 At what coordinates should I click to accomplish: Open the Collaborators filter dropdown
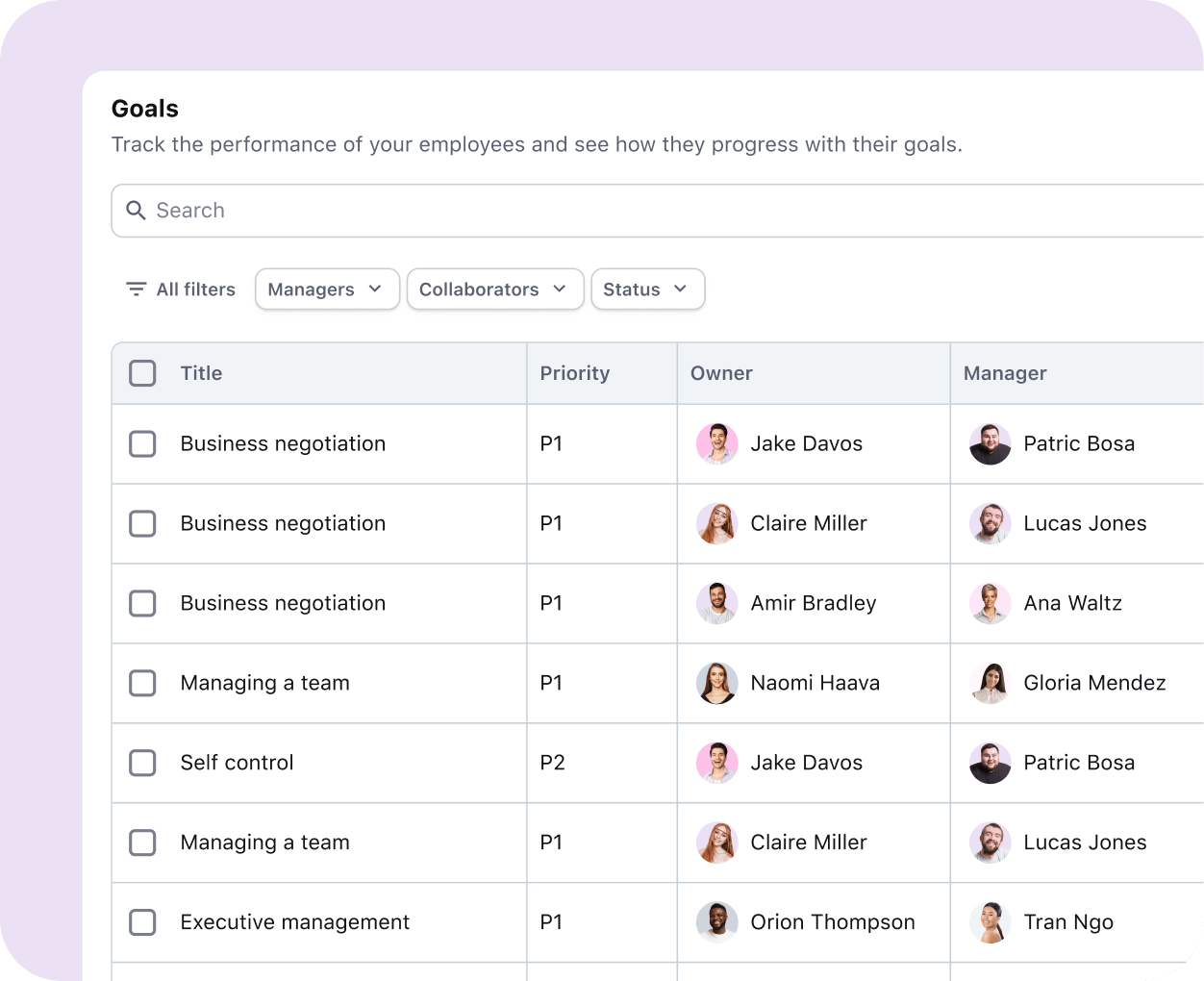[495, 289]
